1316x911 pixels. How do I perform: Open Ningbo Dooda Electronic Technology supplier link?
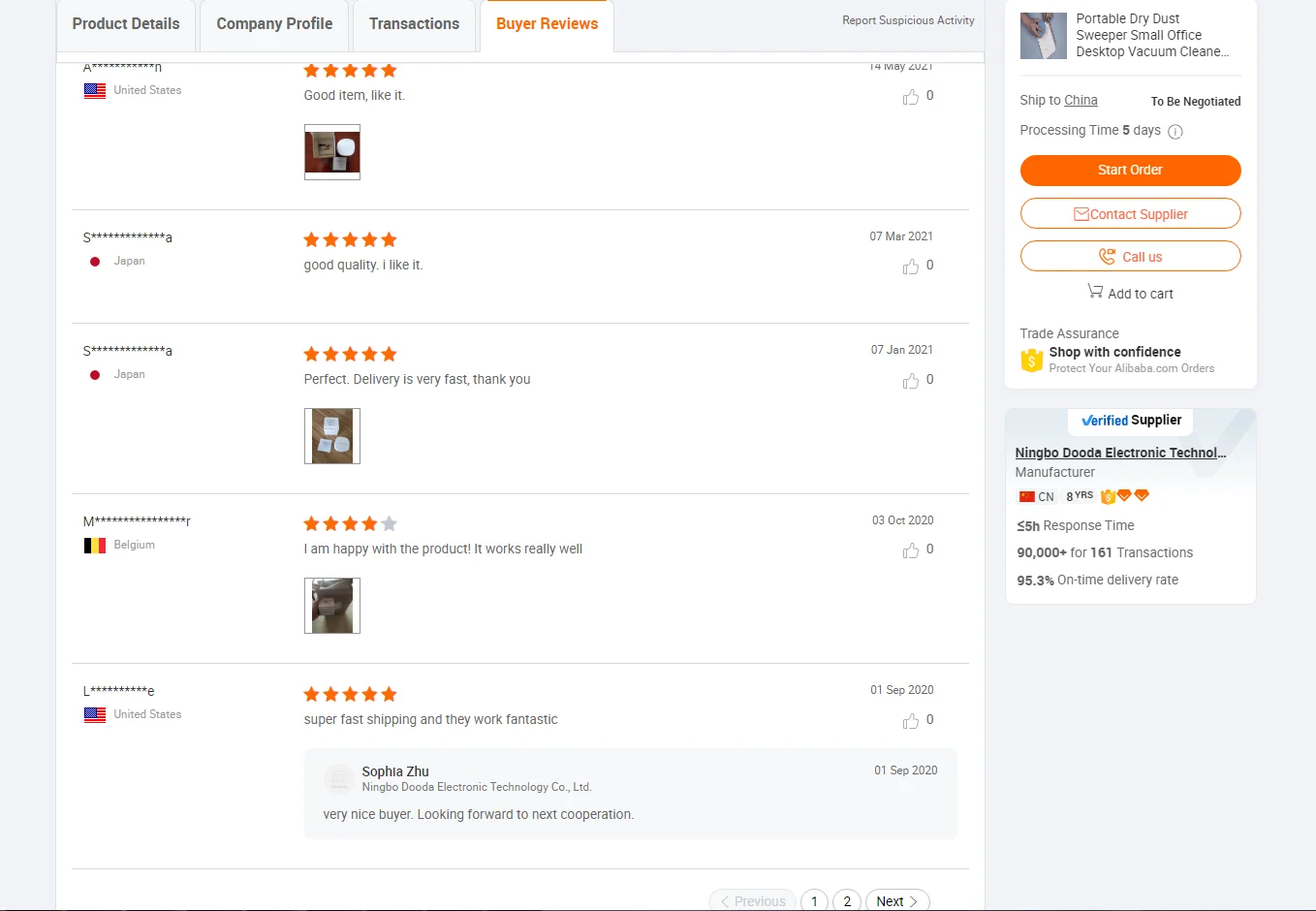pos(1120,453)
